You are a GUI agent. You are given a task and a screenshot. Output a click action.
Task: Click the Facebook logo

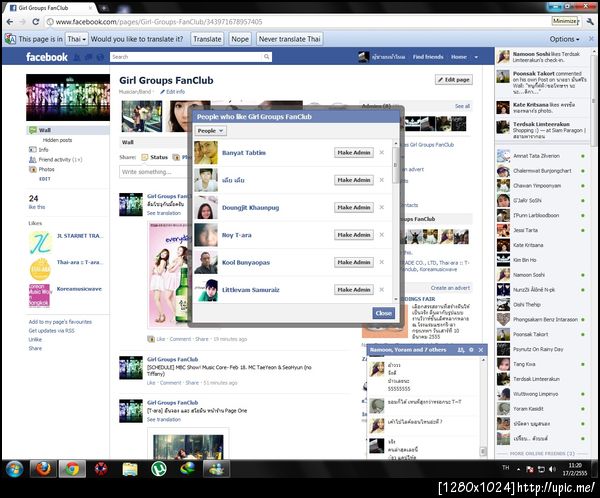tap(47, 57)
